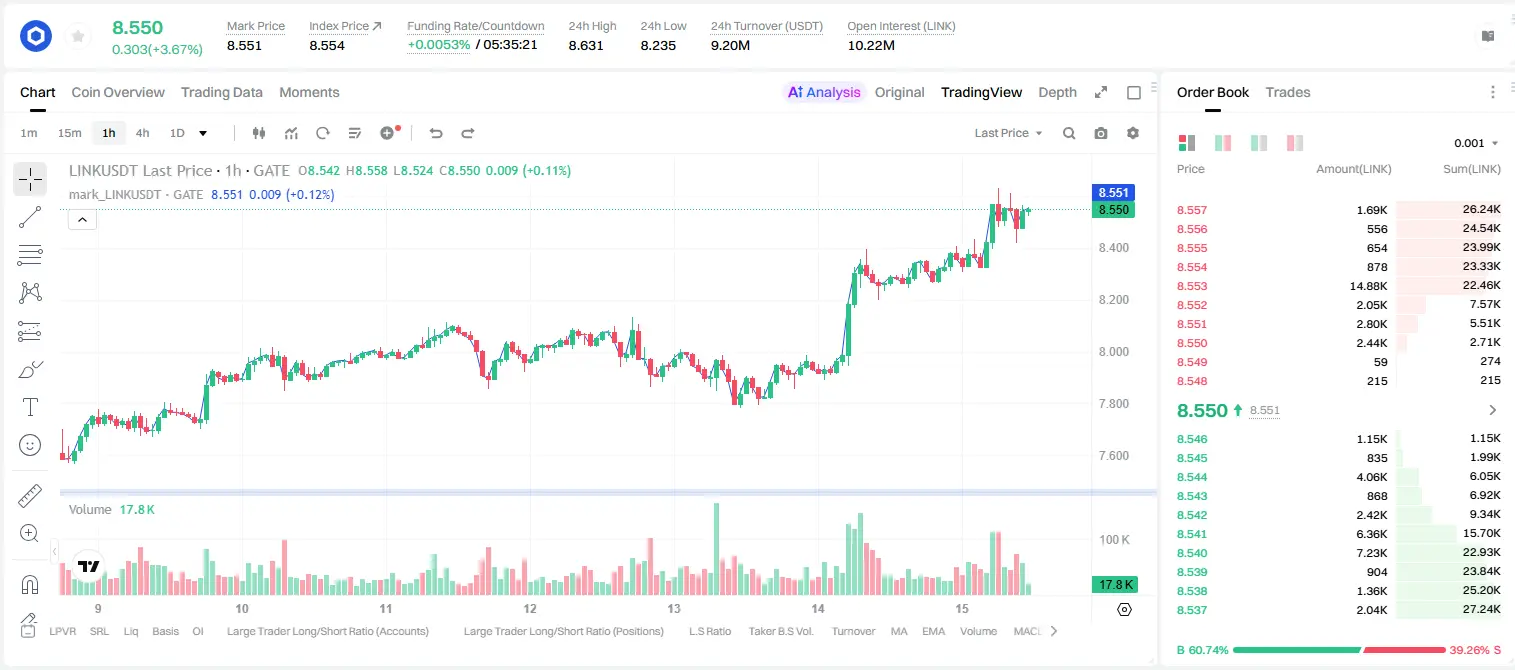The height and width of the screenshot is (670, 1515).
Task: Expand the order book 0.001 precision dropdown
Action: pyautogui.click(x=1476, y=143)
